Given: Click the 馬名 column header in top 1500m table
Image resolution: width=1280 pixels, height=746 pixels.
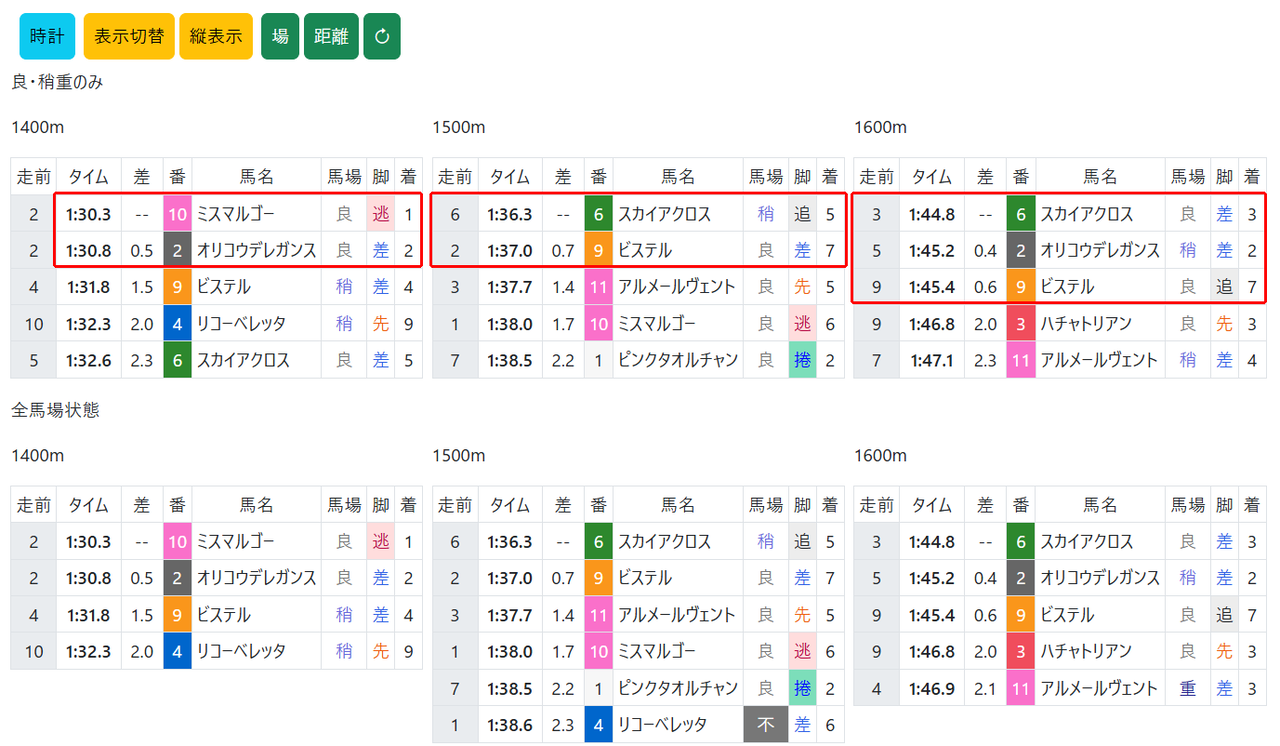Looking at the screenshot, I should click(678, 177).
